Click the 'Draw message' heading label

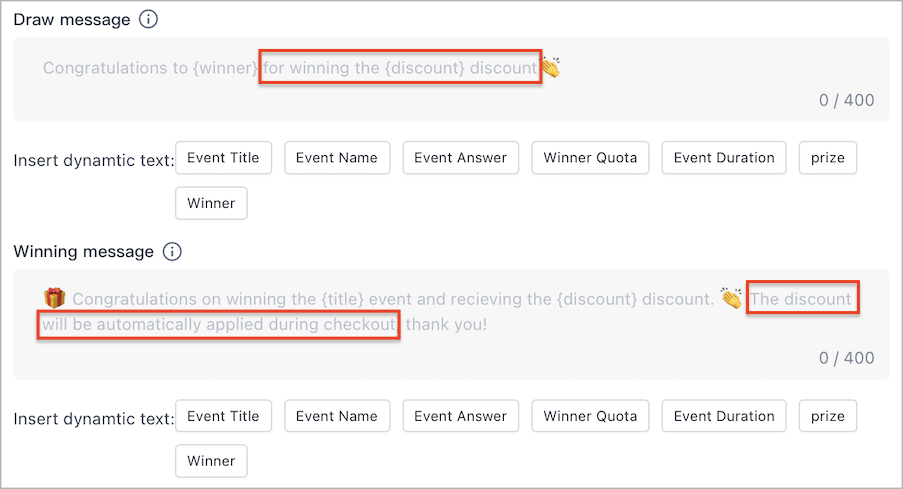click(72, 20)
